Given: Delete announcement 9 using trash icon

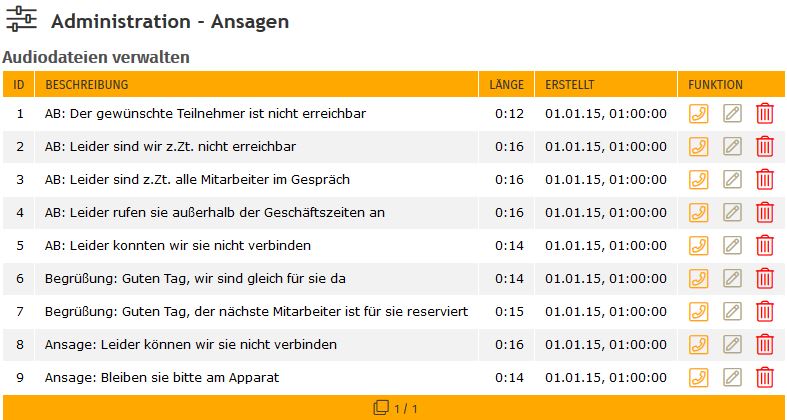Looking at the screenshot, I should click(765, 378).
